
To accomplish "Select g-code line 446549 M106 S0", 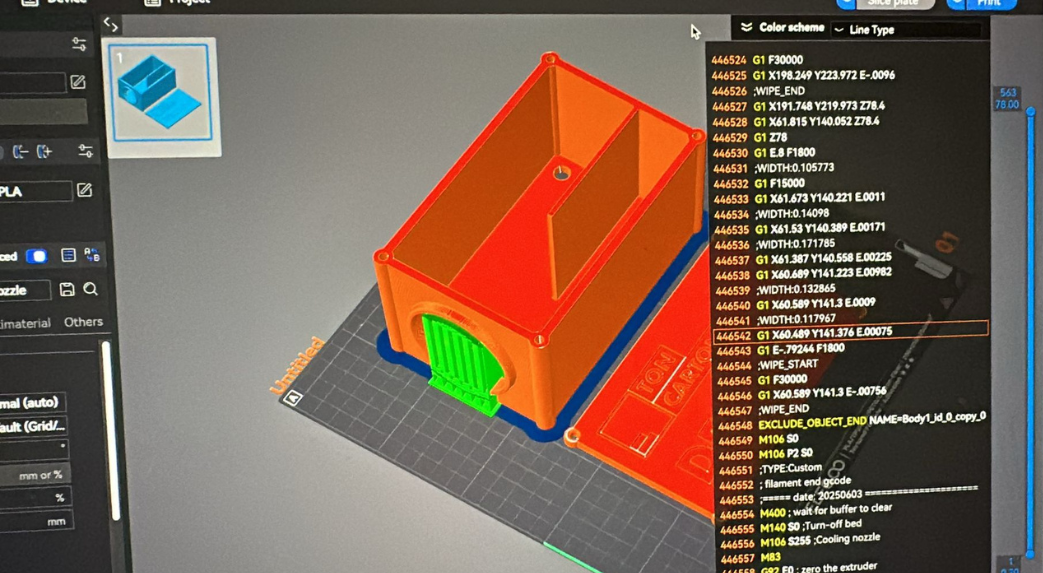I will tap(758, 440).
